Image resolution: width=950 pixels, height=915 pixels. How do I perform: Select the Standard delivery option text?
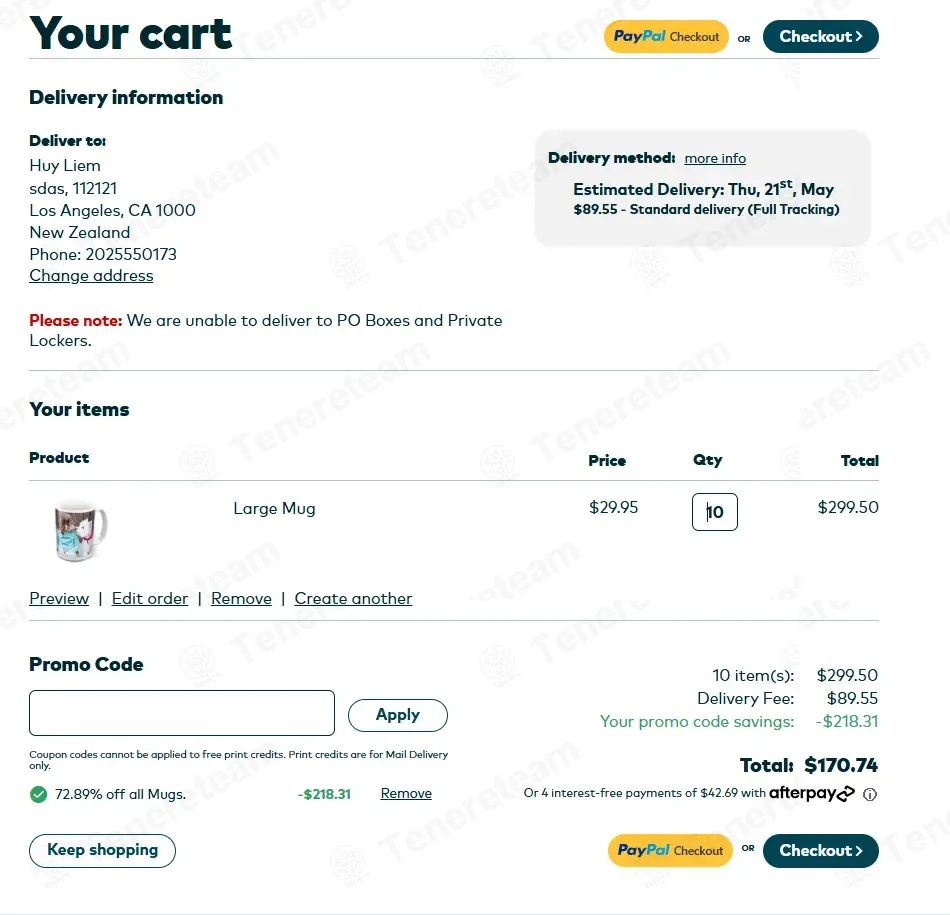706,210
